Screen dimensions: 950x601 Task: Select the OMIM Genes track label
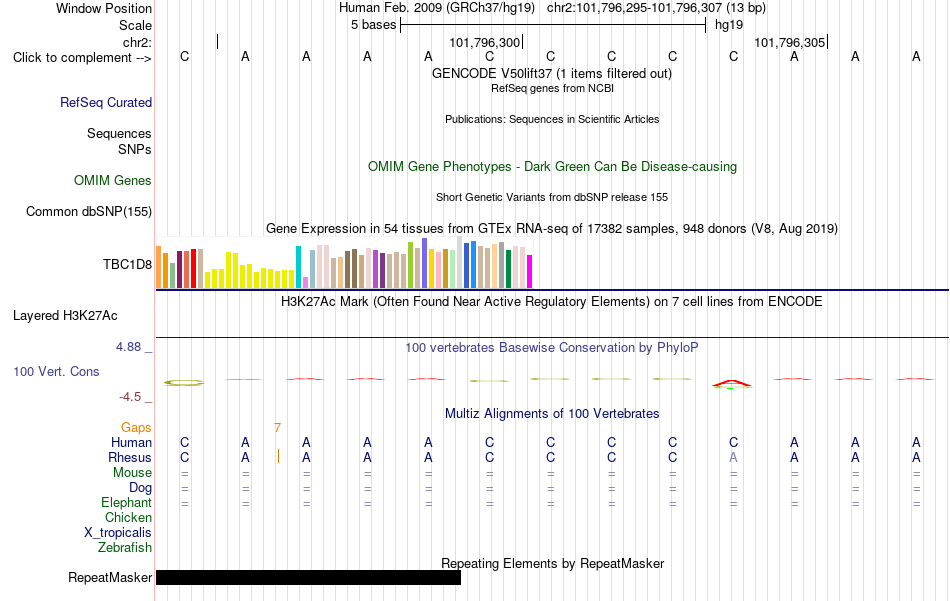point(113,181)
